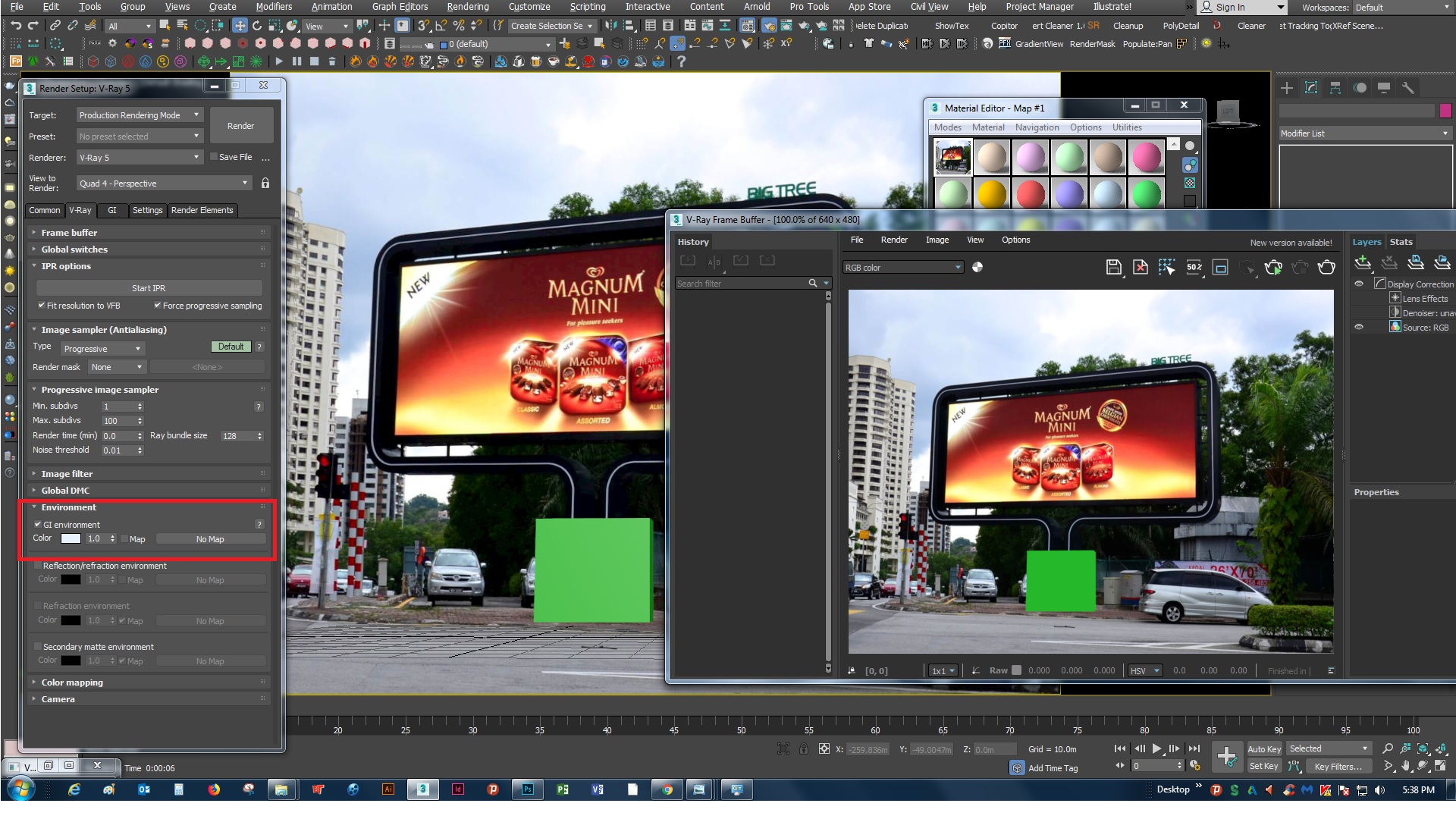Uncheck the GI environment checkbox
This screenshot has height=819, width=1456.
(38, 524)
